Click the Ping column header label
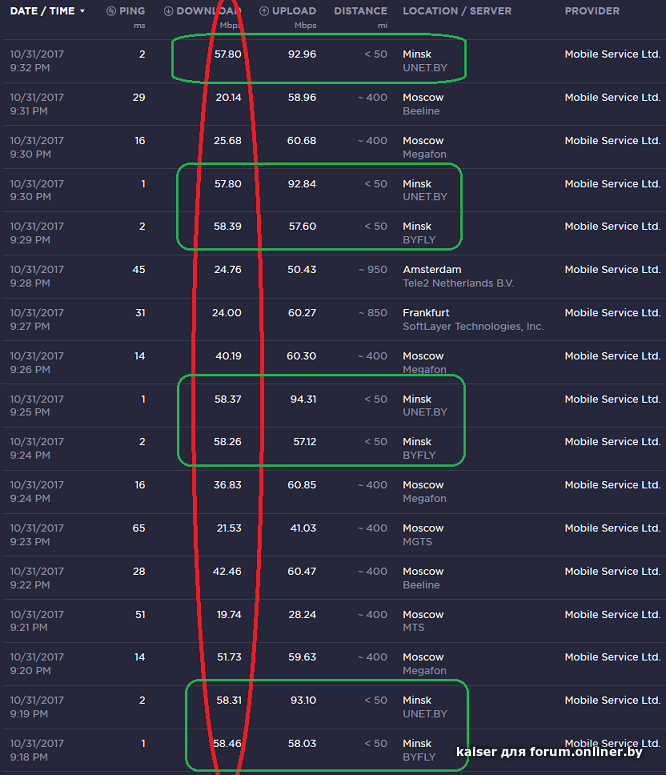Image resolution: width=666 pixels, height=775 pixels. 132,11
